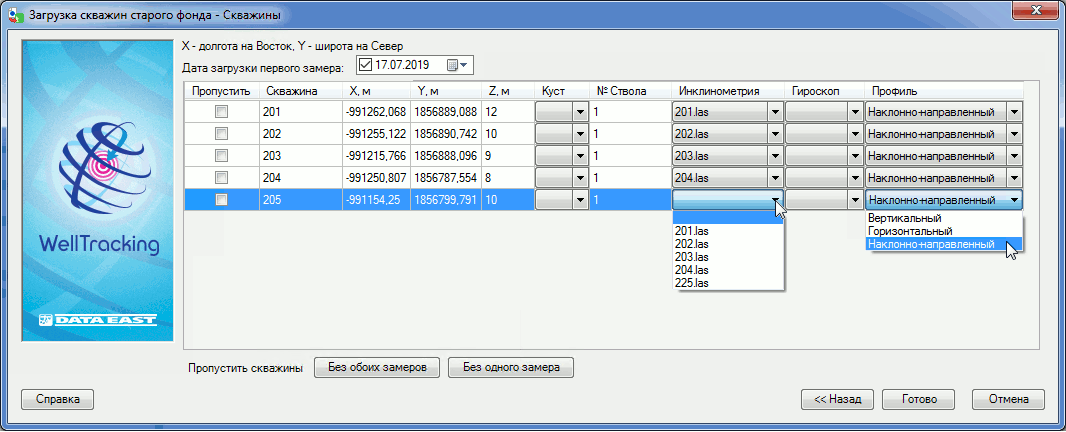Check the skip checkbox for well 203
Image resolution: width=1066 pixels, height=432 pixels.
(x=222, y=156)
